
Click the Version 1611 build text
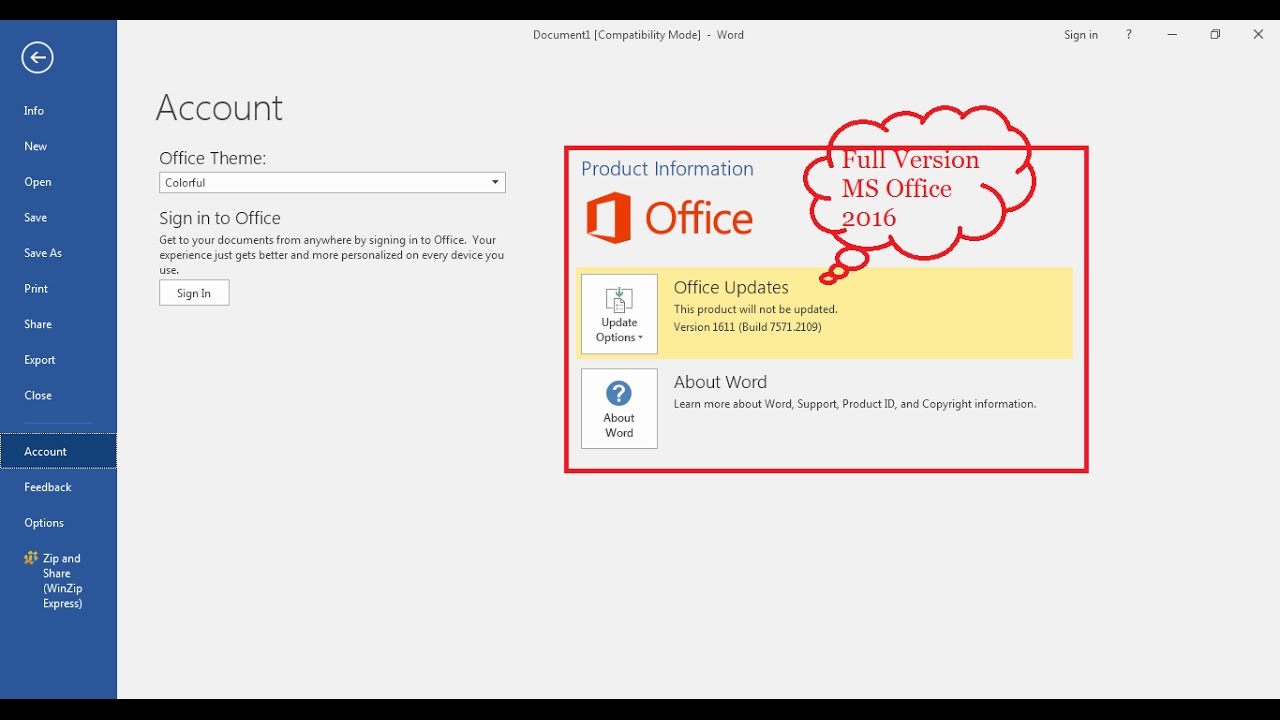tap(748, 327)
